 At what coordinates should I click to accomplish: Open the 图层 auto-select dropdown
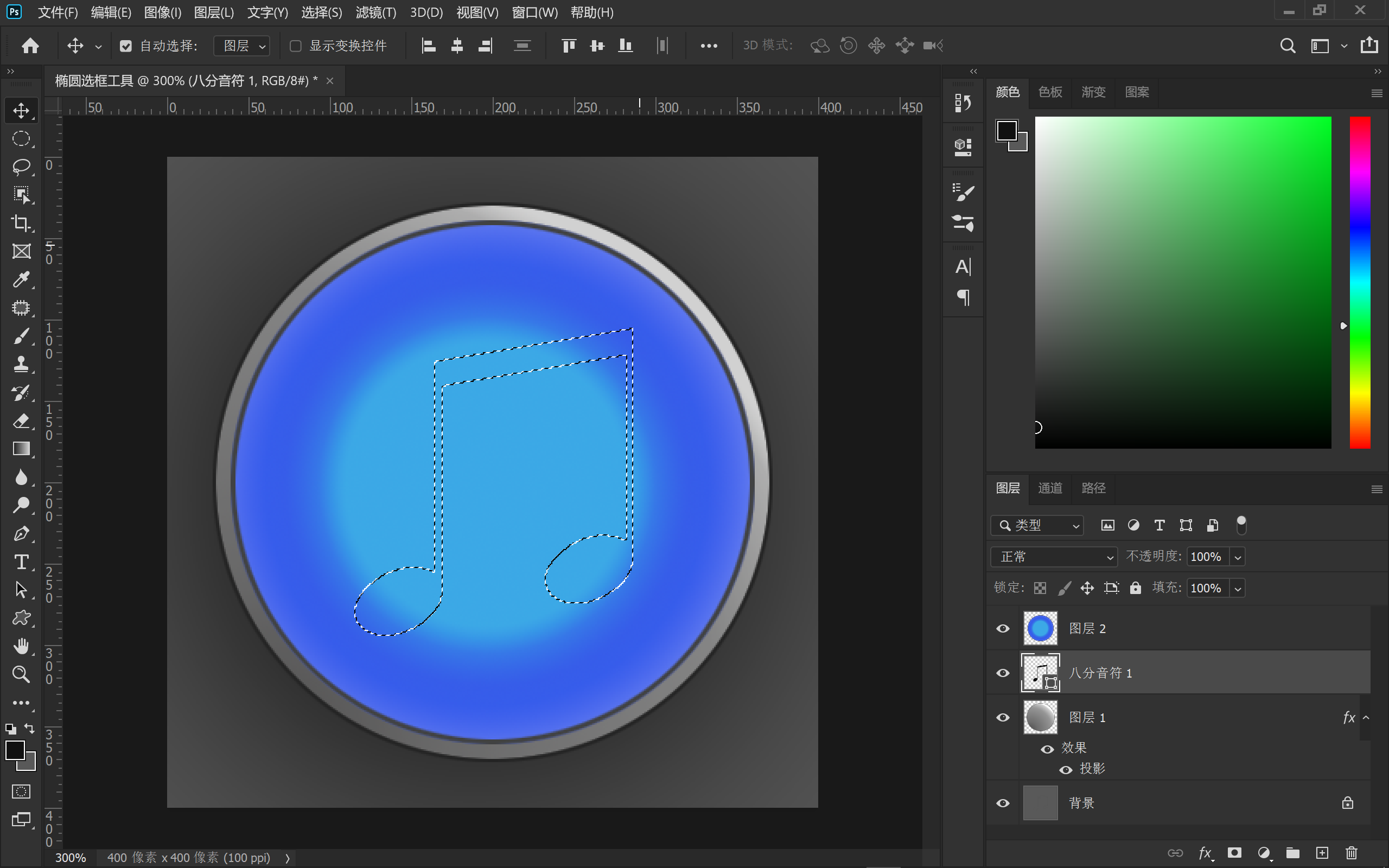(241, 46)
